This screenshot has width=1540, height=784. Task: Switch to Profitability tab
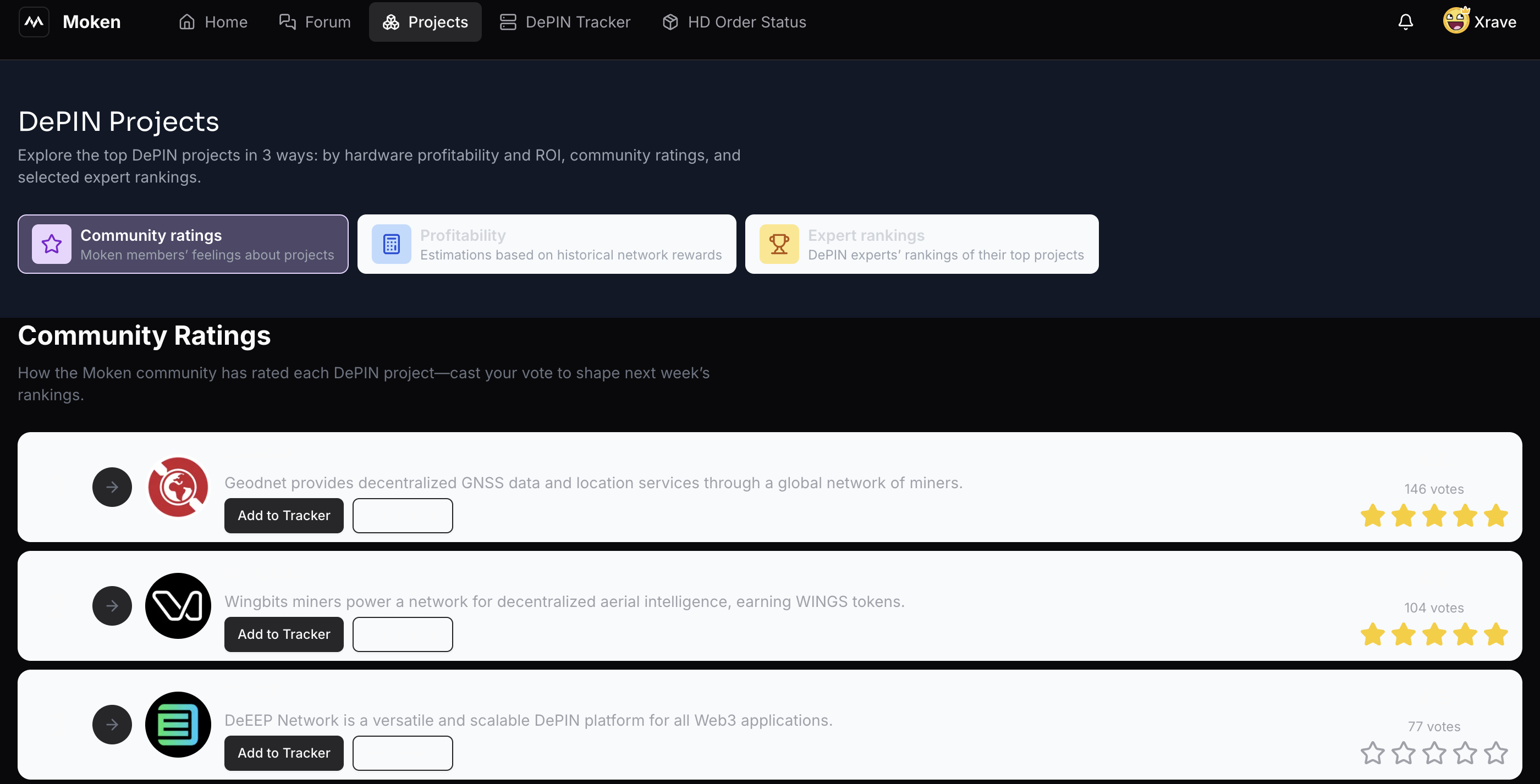coord(546,244)
